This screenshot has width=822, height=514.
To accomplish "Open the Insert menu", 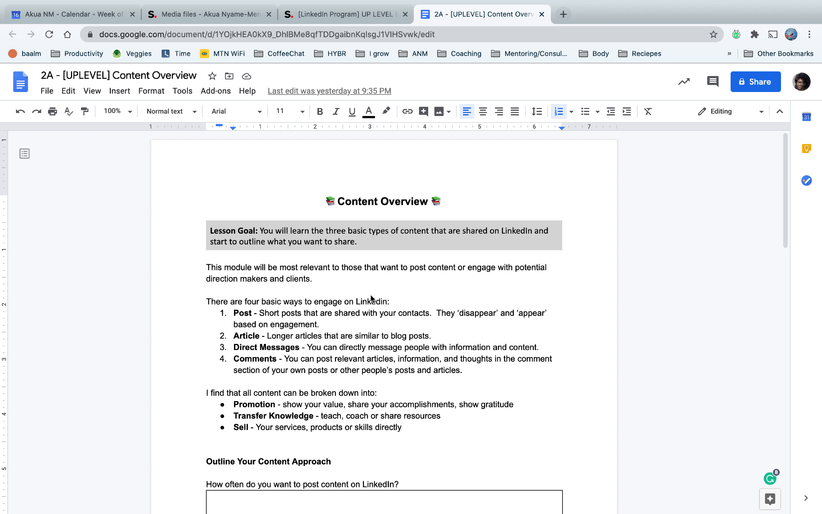I will pyautogui.click(x=120, y=91).
